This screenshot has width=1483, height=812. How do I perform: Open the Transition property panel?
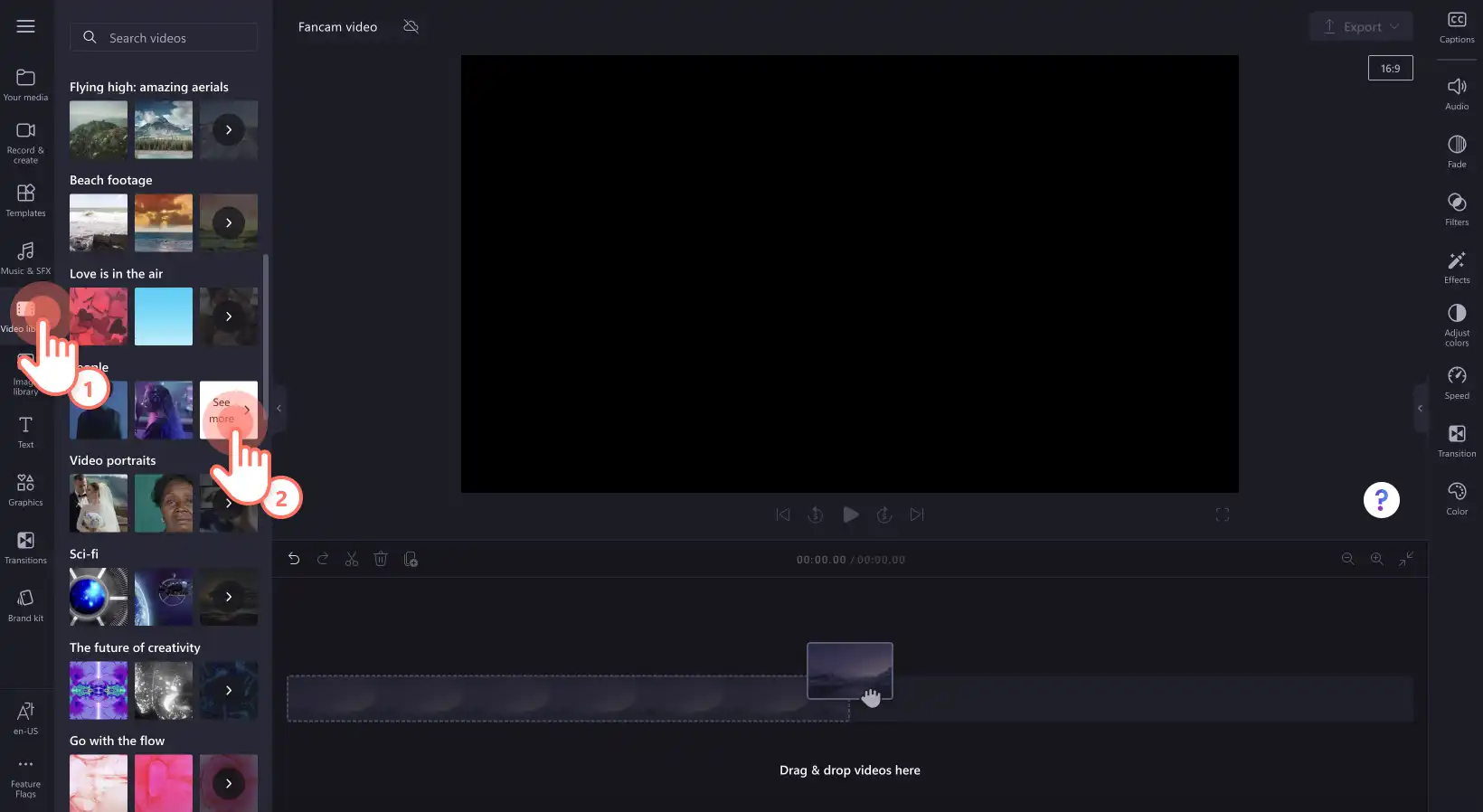(1457, 441)
